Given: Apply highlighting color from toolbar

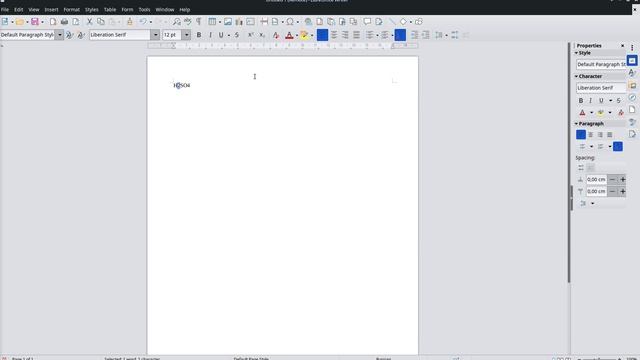Looking at the screenshot, I should pos(304,35).
